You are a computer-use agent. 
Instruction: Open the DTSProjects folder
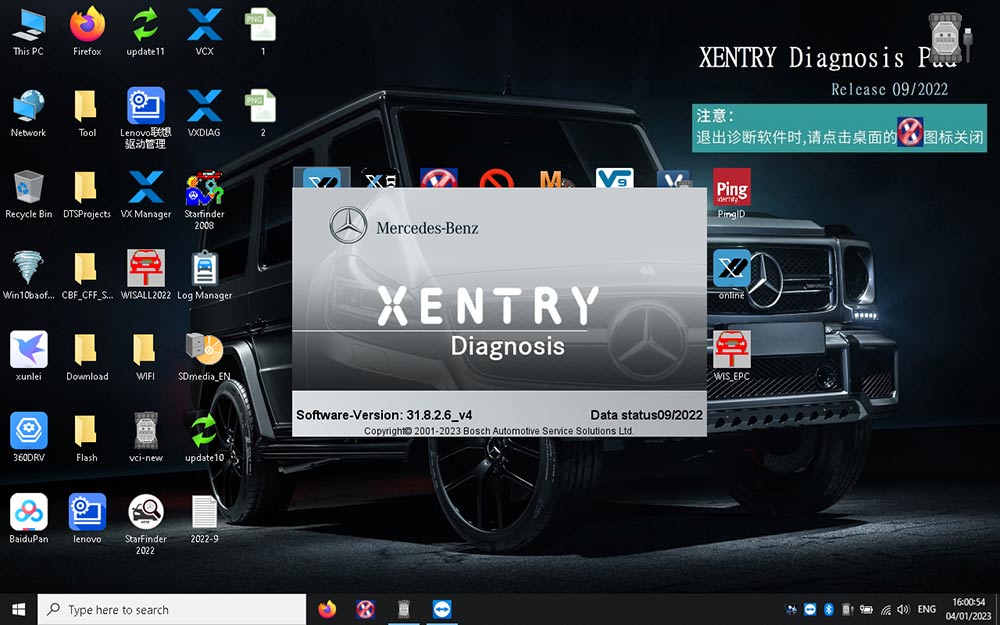click(x=87, y=195)
